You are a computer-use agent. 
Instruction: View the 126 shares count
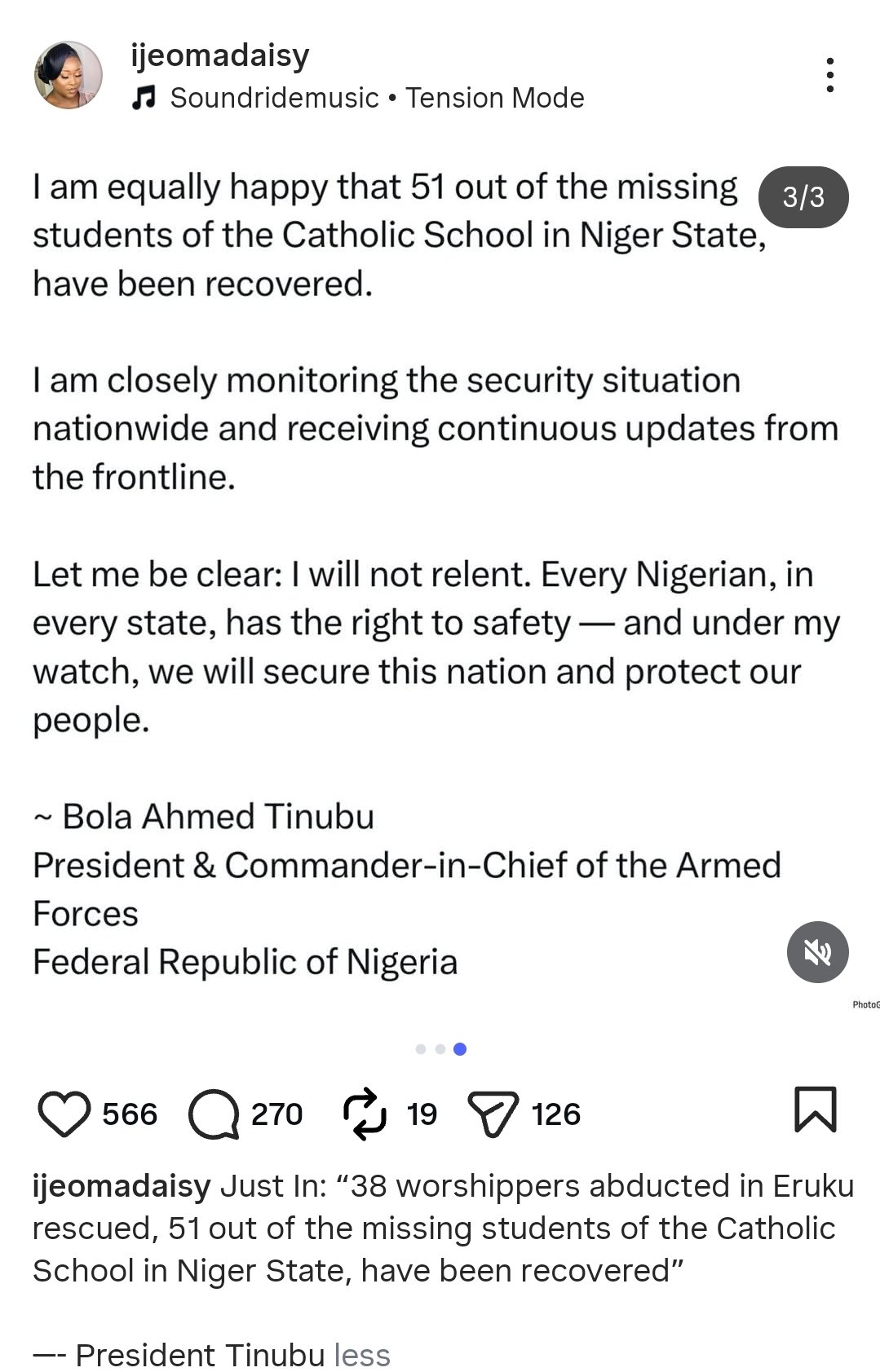pos(556,1114)
